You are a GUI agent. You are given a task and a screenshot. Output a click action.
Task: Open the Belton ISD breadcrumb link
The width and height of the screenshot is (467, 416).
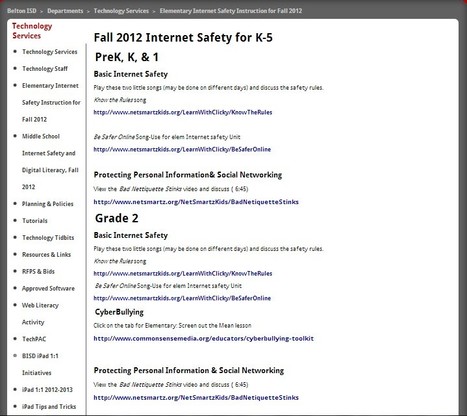22,11
